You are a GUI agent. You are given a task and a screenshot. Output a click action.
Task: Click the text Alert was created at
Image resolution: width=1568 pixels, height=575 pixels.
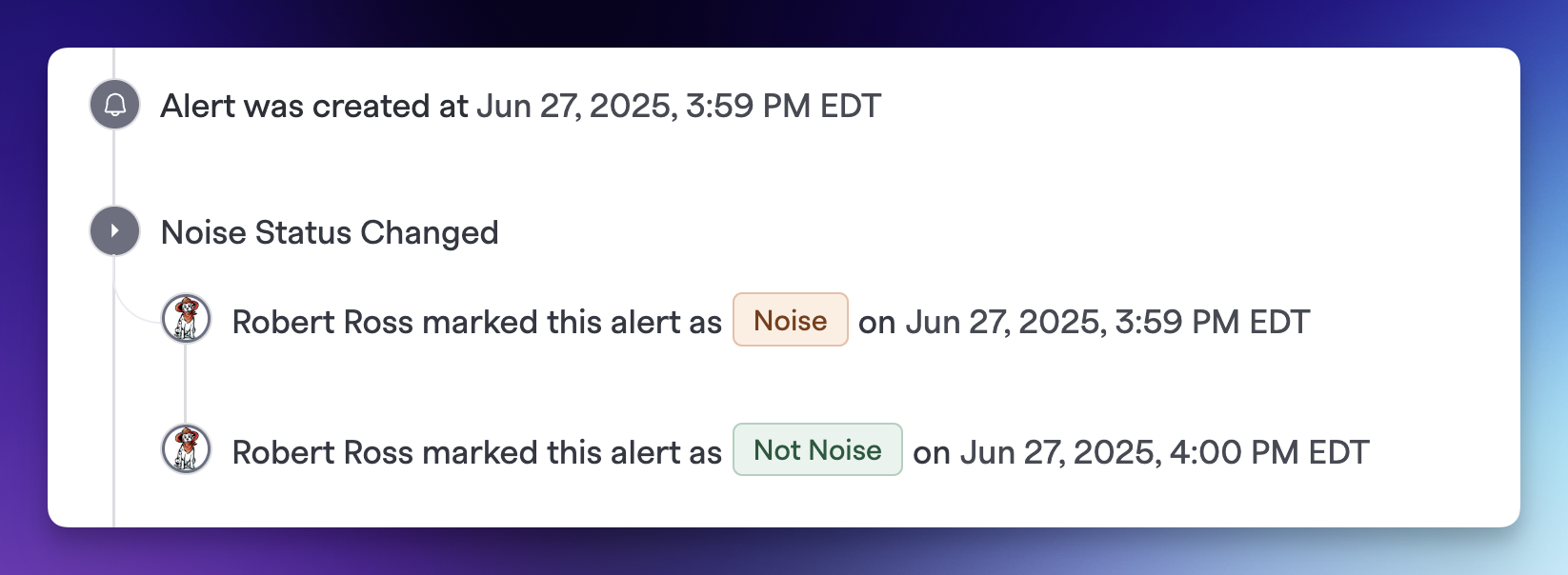click(x=314, y=106)
